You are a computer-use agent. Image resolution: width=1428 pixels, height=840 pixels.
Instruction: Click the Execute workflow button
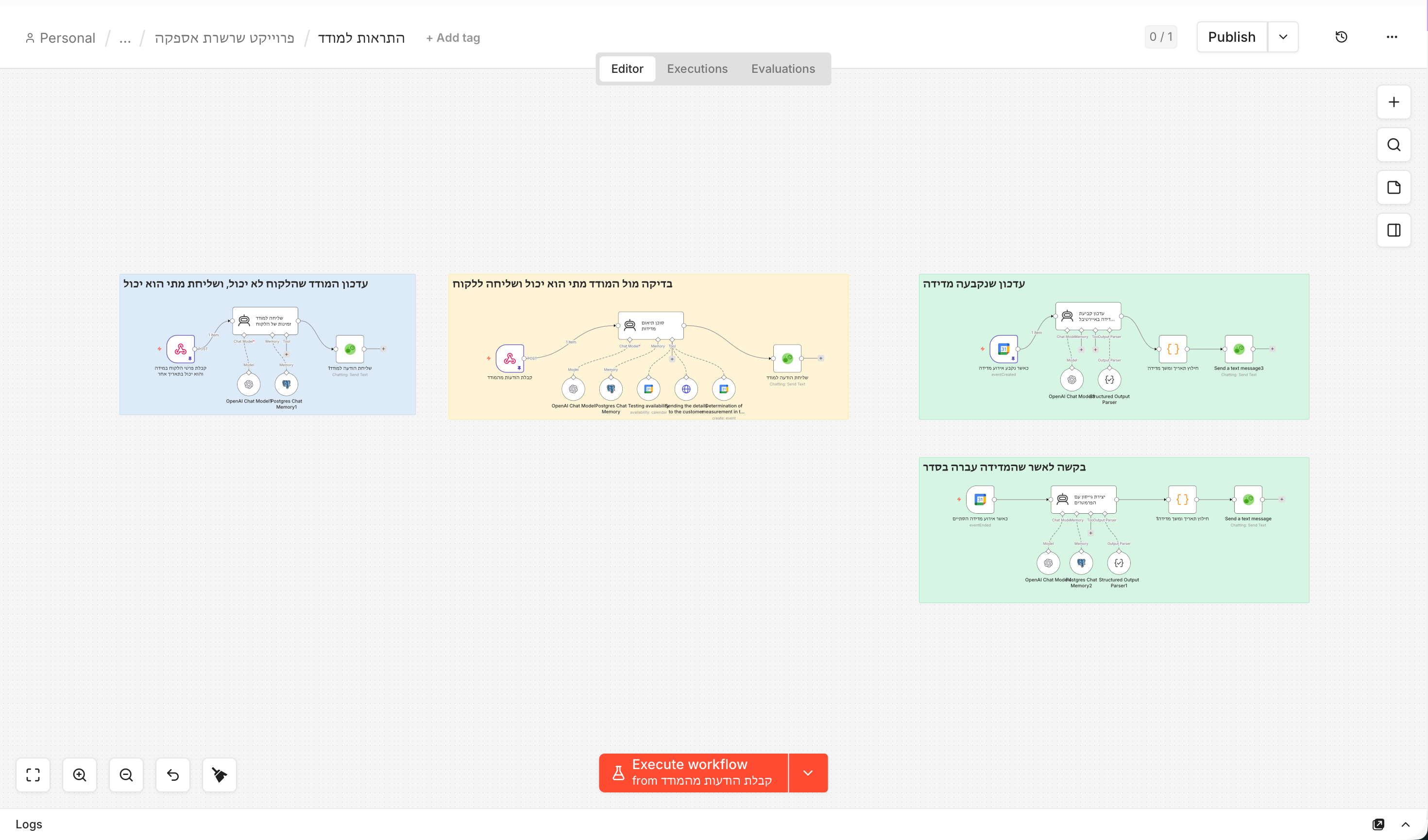(x=693, y=773)
